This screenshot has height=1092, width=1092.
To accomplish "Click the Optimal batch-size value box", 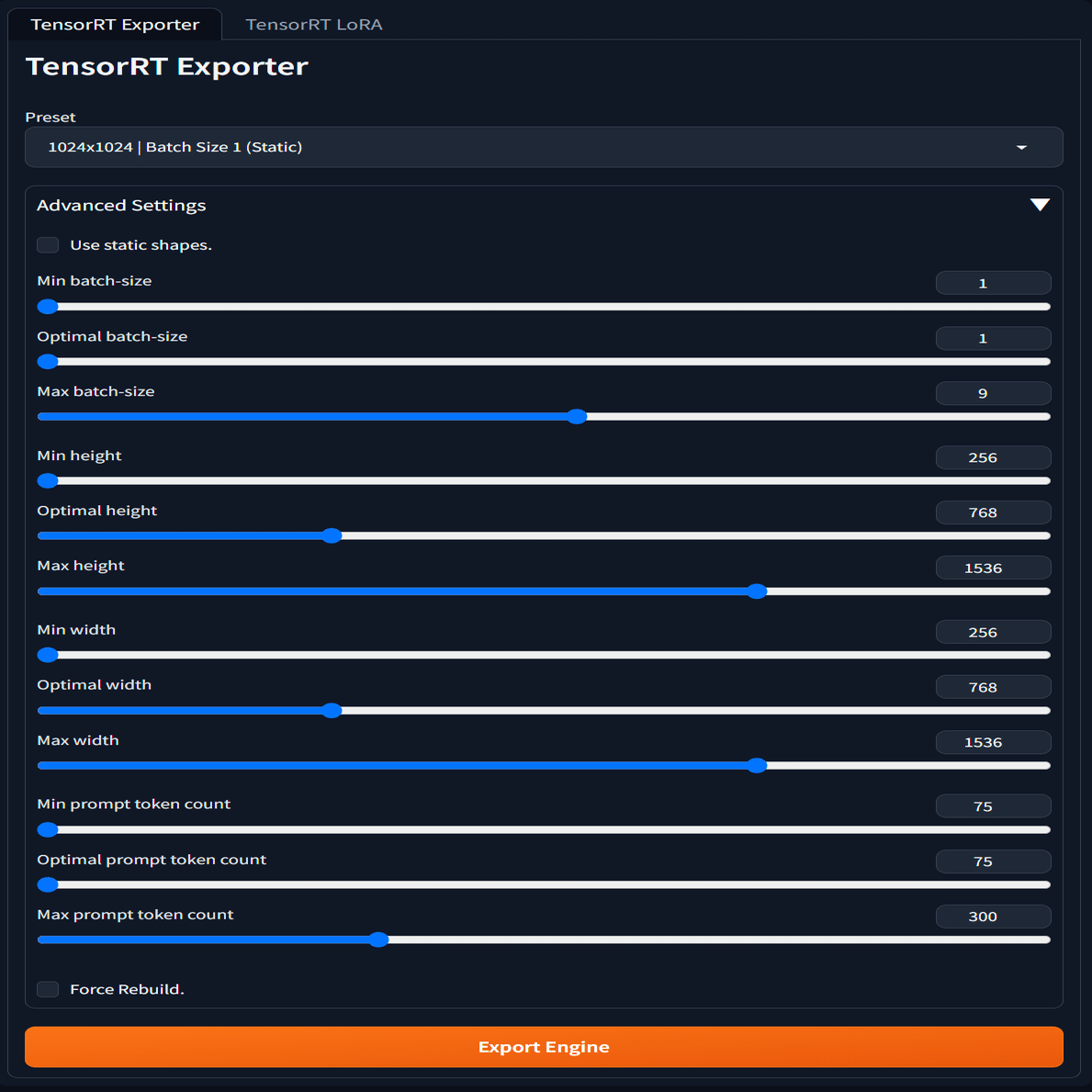I will click(x=993, y=338).
